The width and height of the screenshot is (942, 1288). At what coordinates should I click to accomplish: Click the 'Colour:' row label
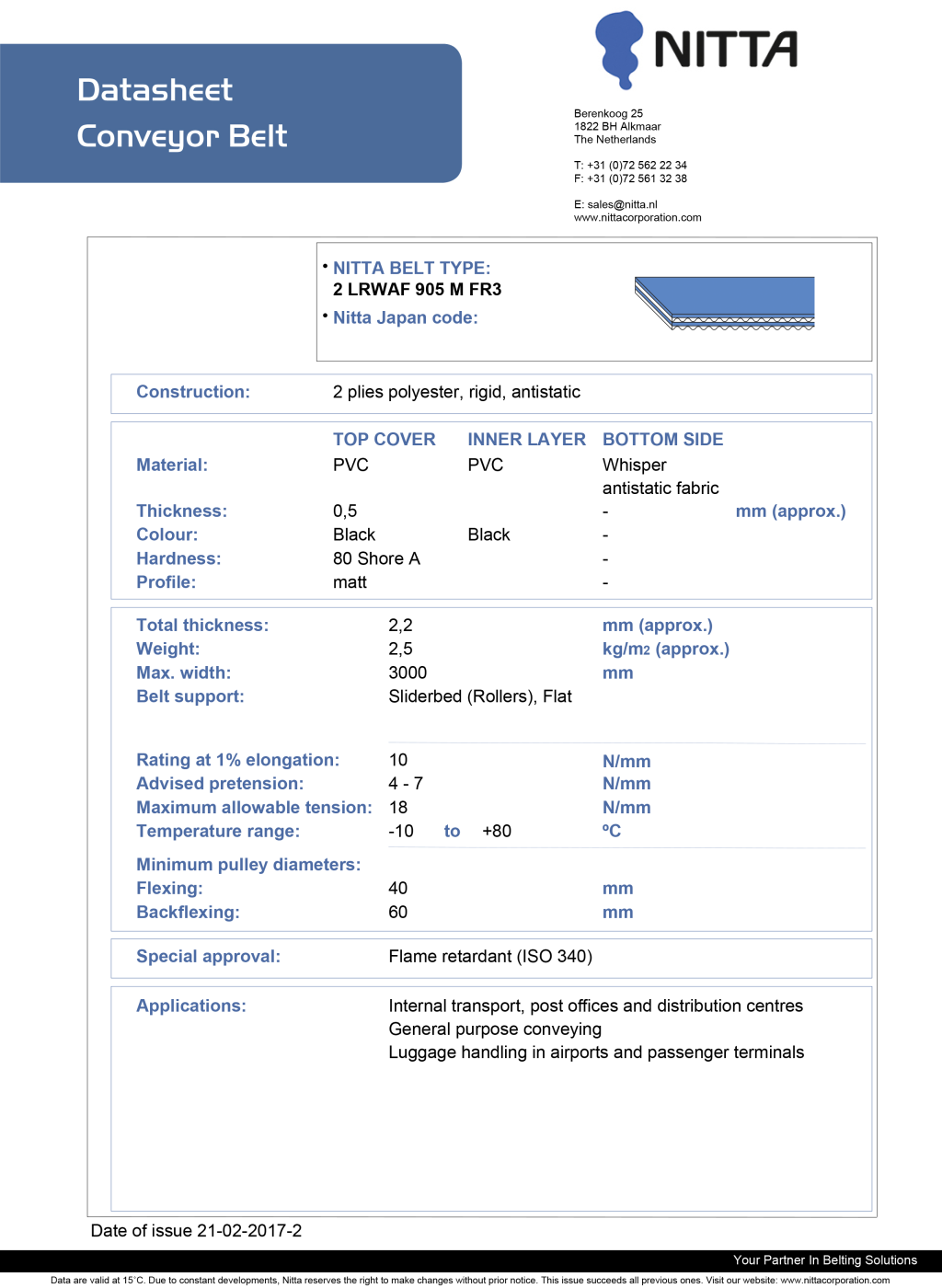pyautogui.click(x=167, y=535)
